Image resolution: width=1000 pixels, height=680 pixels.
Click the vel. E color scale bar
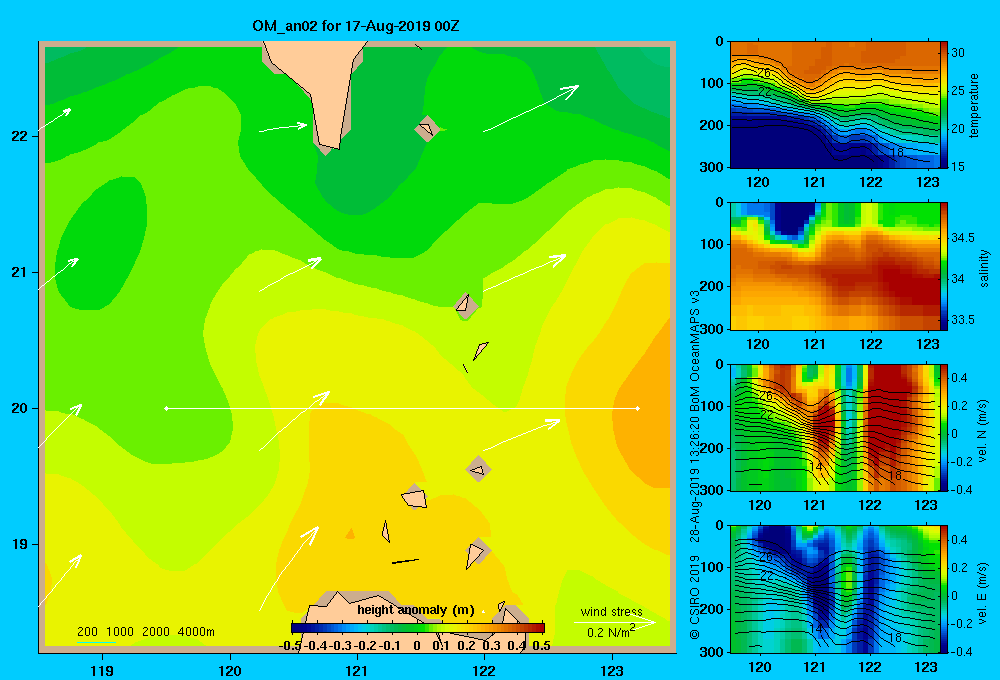point(944,589)
